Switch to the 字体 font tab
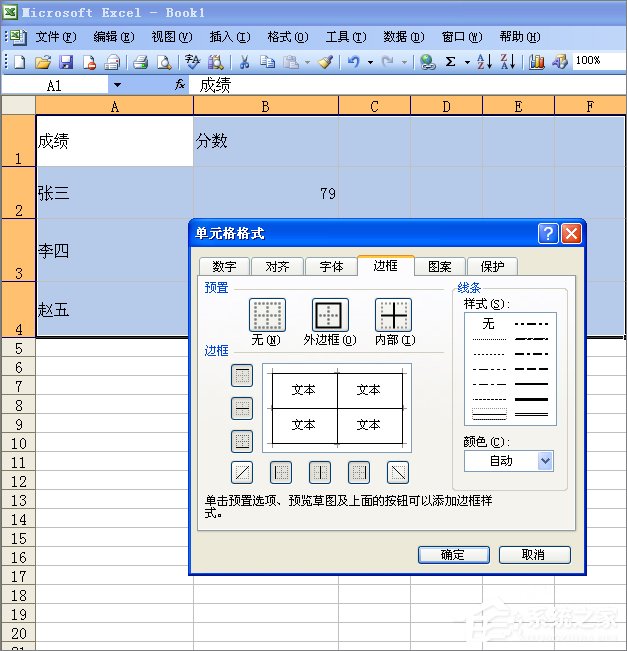 point(331,266)
